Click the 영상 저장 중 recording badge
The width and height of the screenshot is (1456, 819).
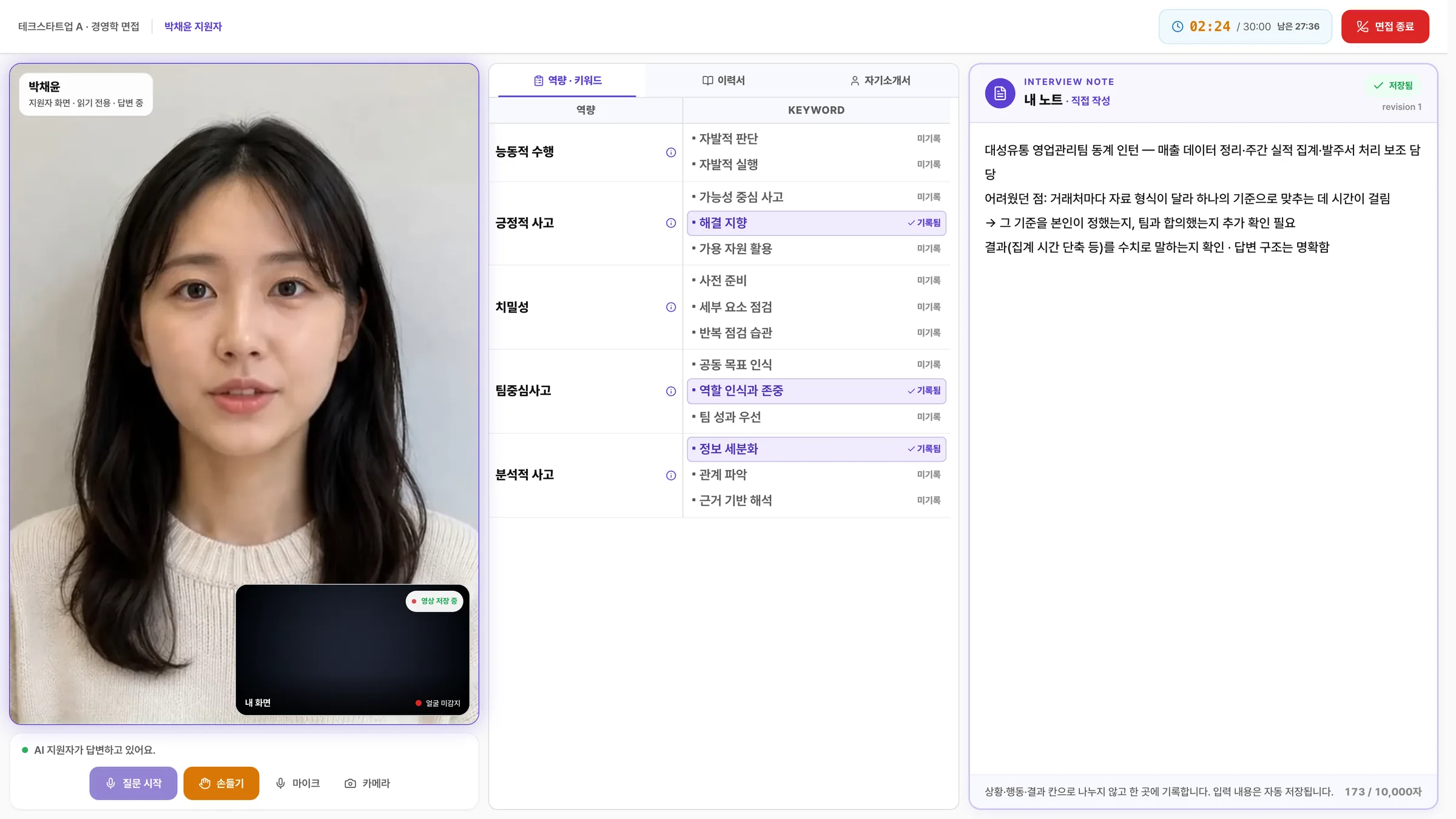[x=434, y=601]
